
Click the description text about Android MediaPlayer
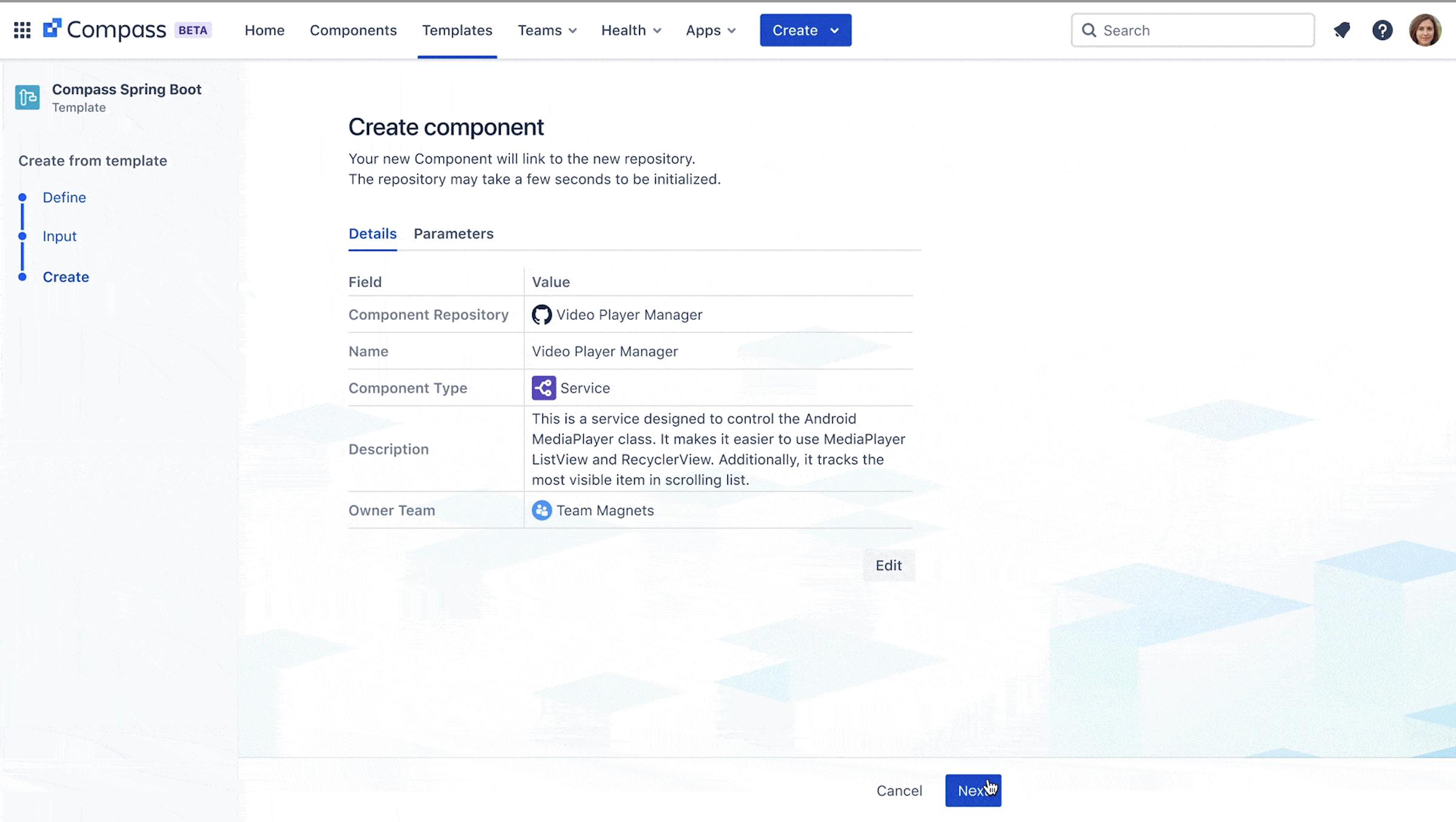pos(718,449)
